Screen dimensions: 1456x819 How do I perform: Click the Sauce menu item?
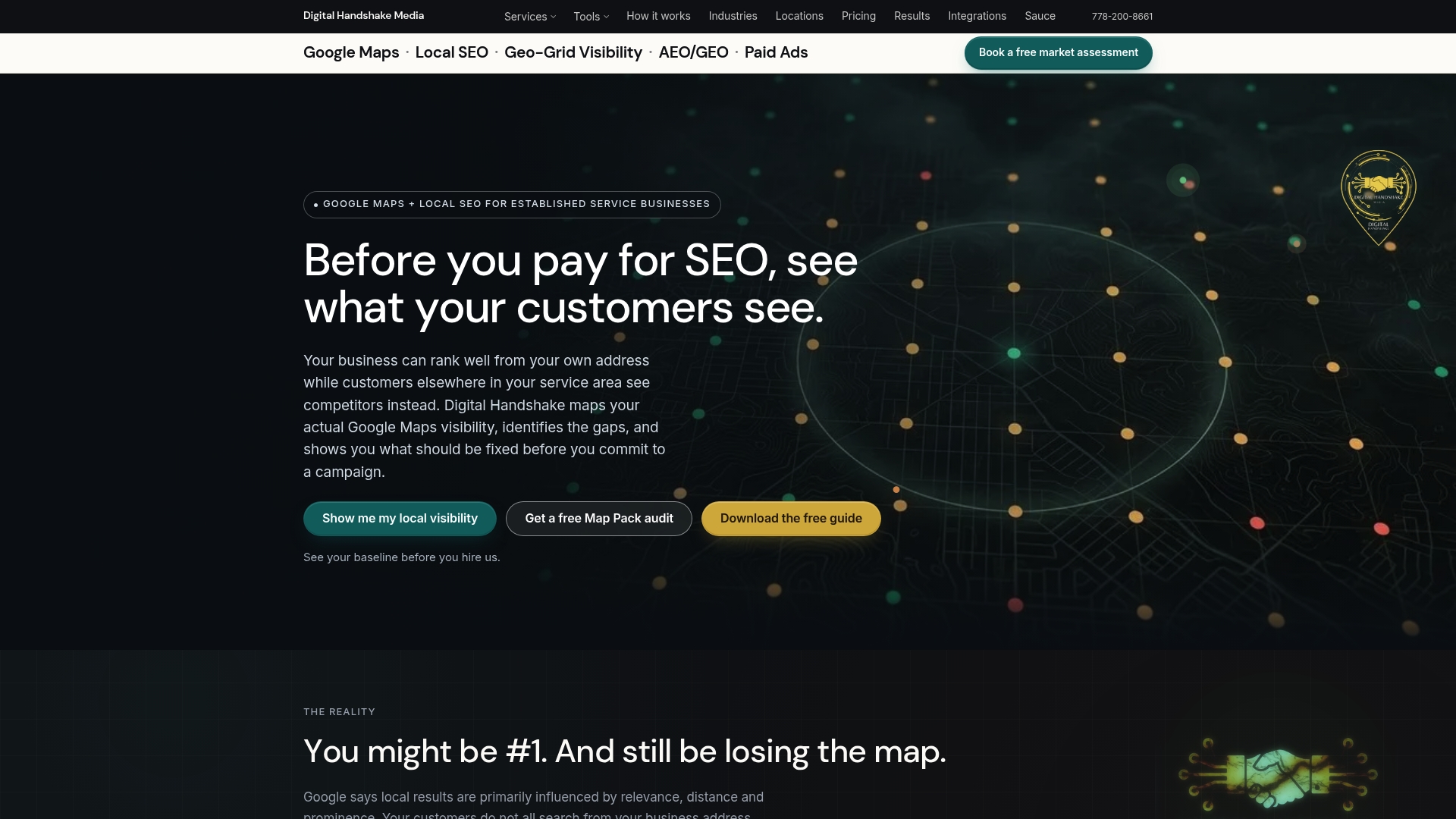tap(1040, 16)
